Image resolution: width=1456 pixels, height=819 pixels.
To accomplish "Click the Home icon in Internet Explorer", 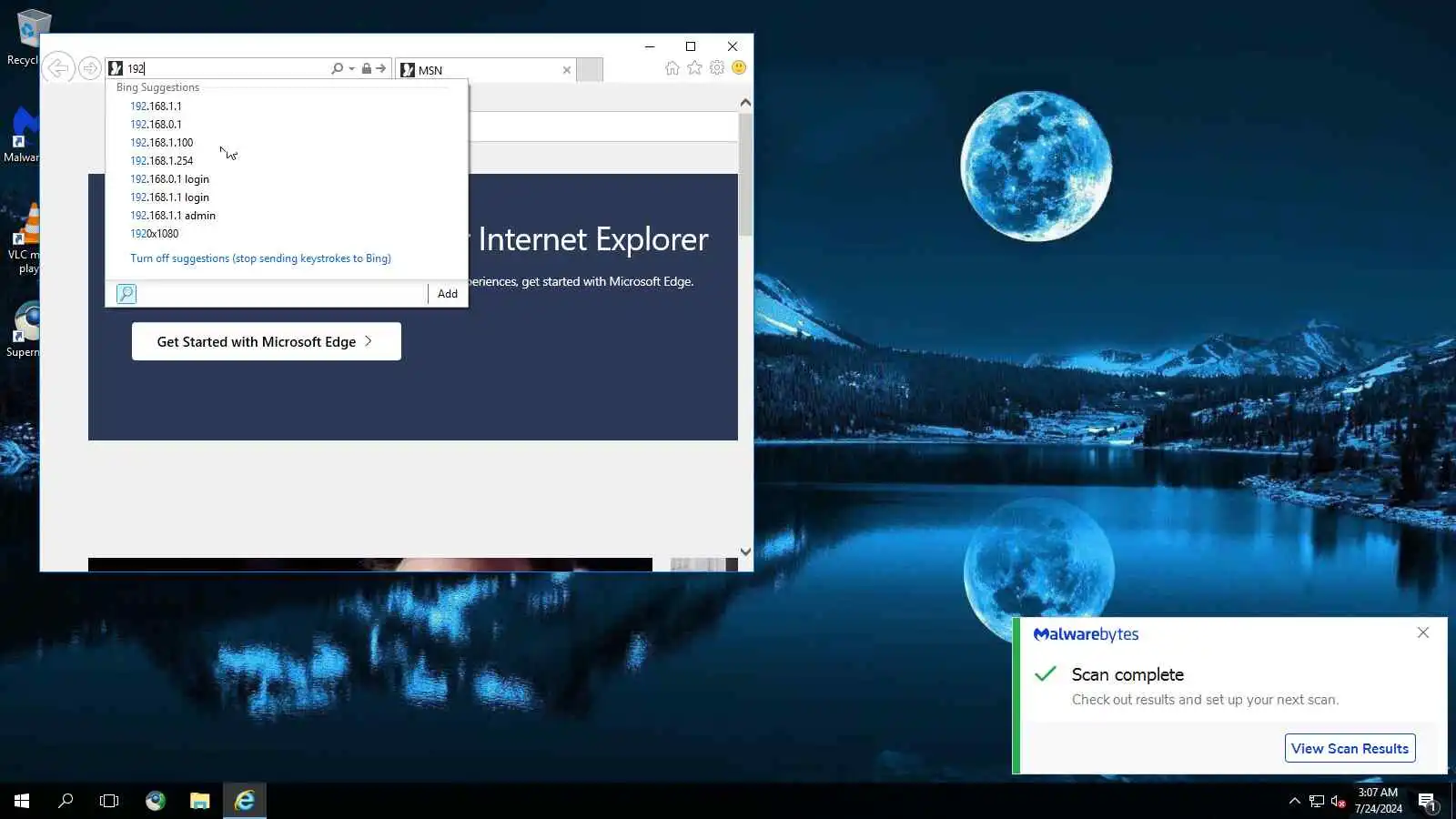I will [672, 68].
